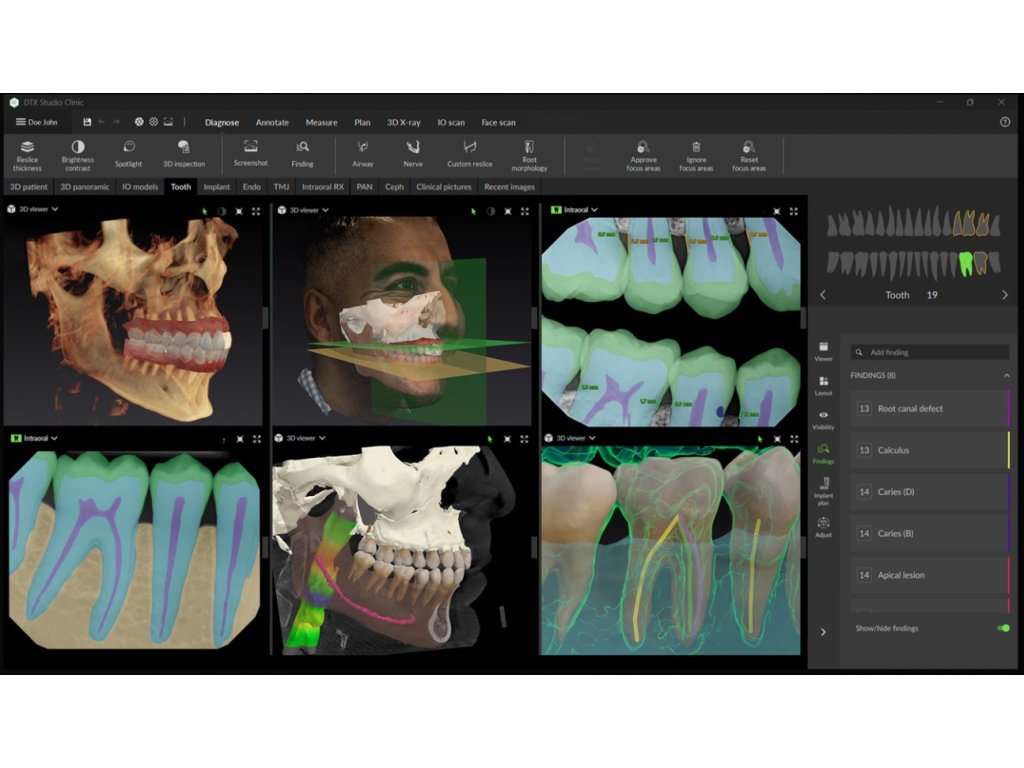The width and height of the screenshot is (1024, 768).
Task: Toggle contrast icon in top-left 3D viewer header
Action: coord(222,211)
